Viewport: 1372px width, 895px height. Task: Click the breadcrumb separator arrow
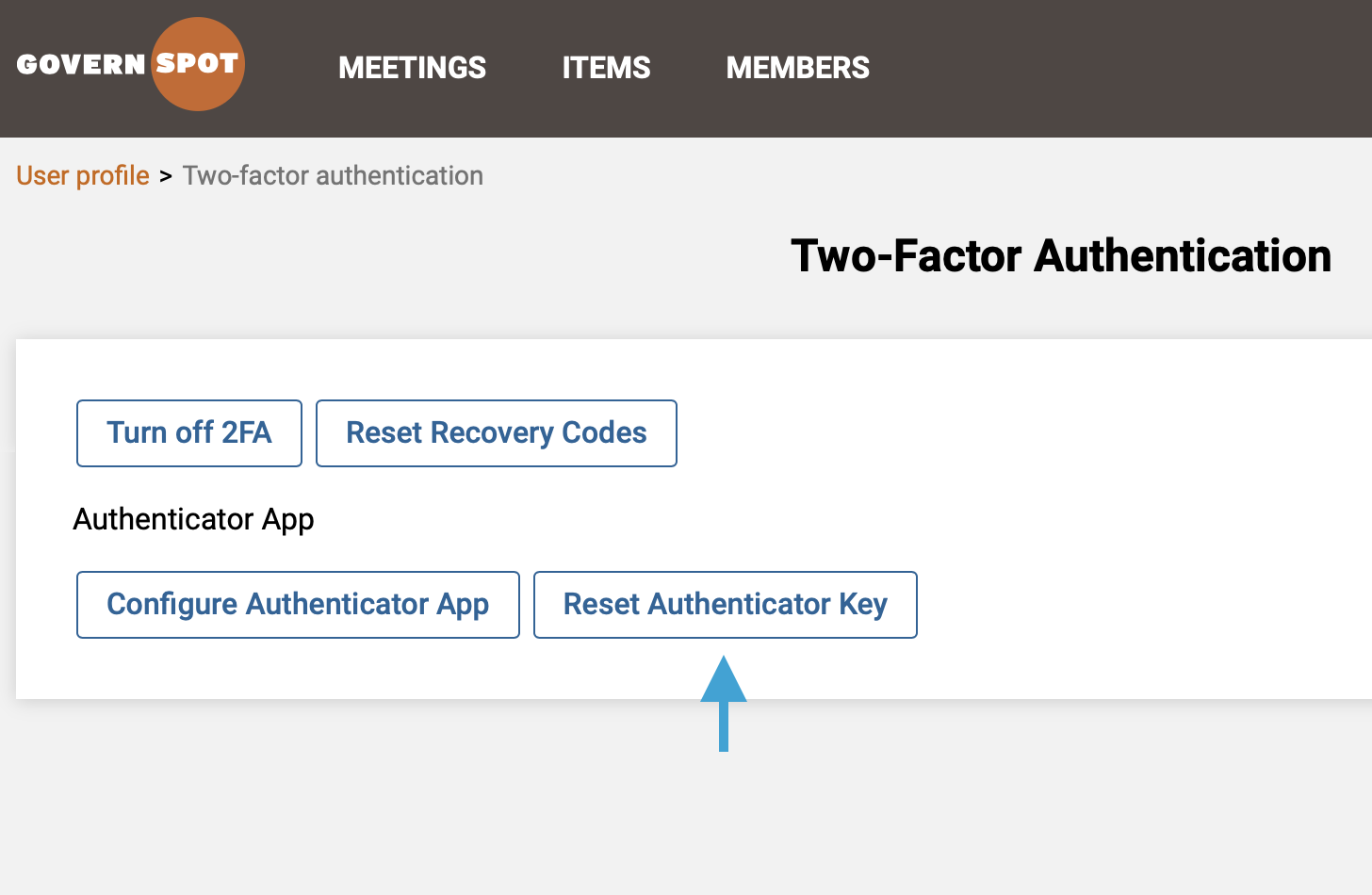click(x=165, y=176)
